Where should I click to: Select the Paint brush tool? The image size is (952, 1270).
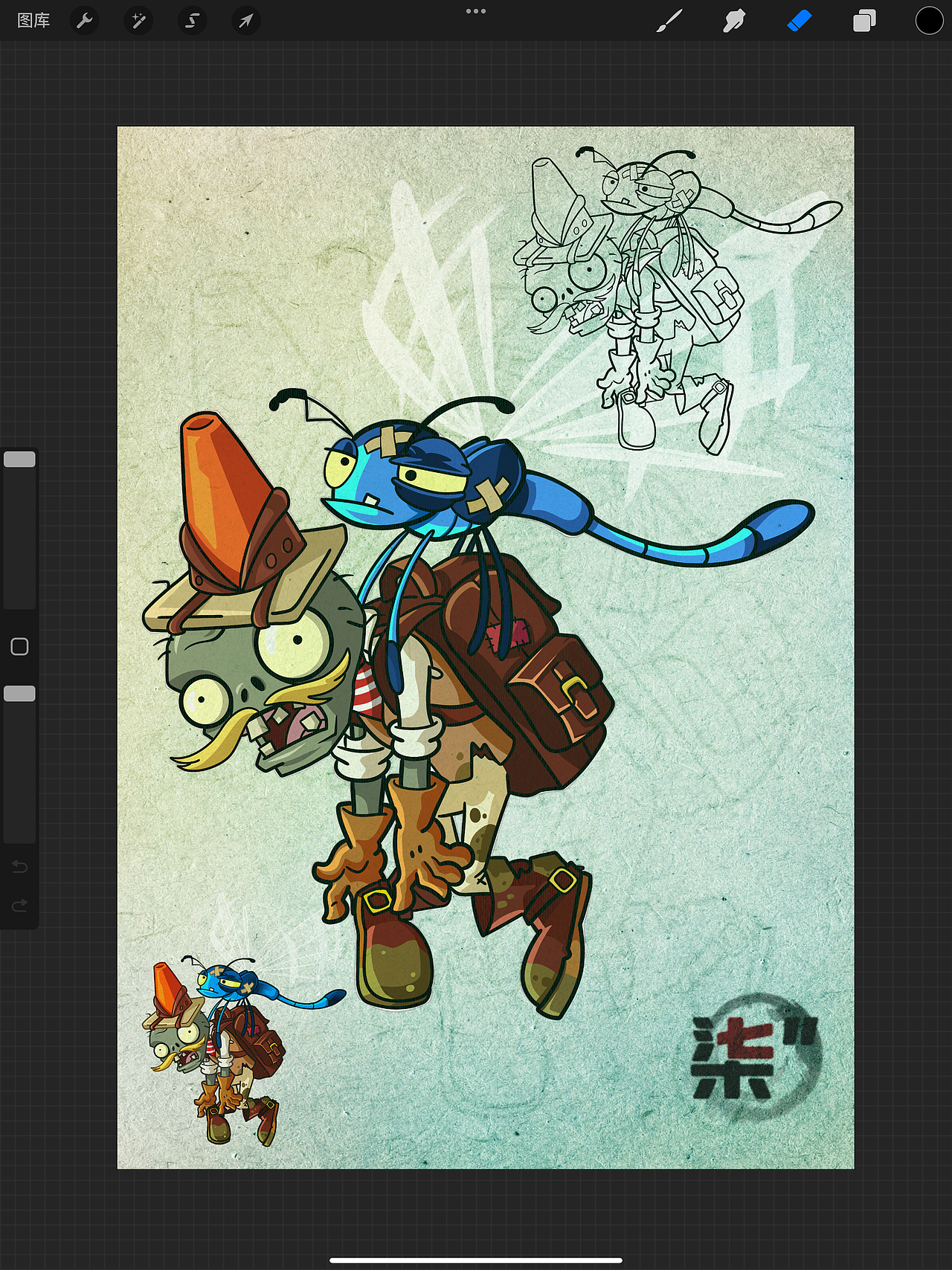pos(669,21)
